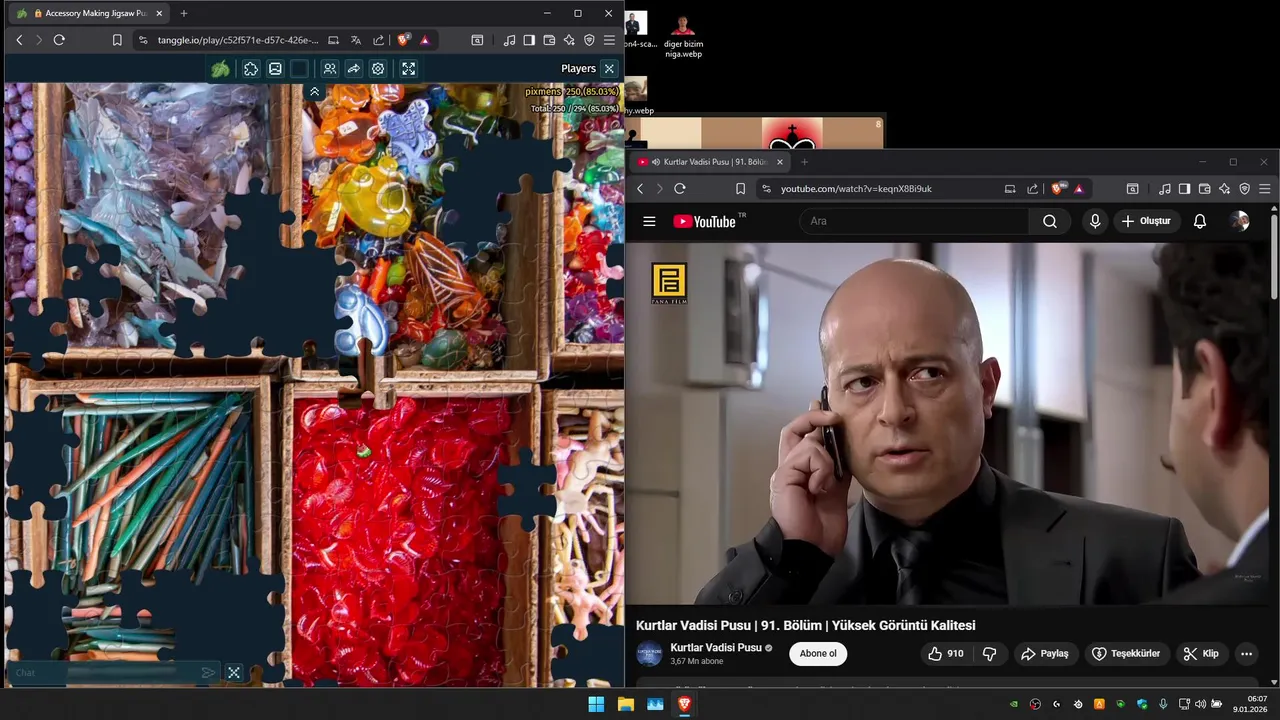Screen dimensions: 1280x720
Task: Open the YouTube account avatar menu
Action: (1240, 221)
